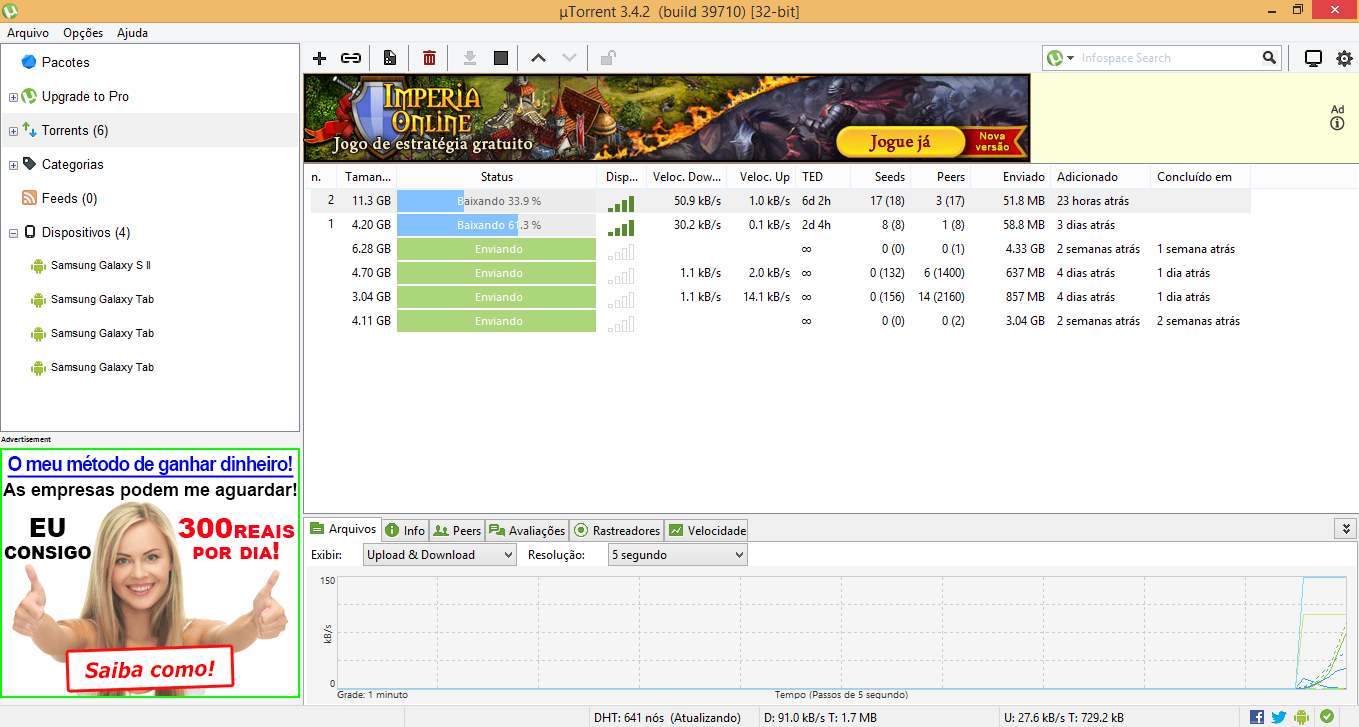Open Pacotes in the sidebar
Viewport: 1359px width, 727px height.
[x=65, y=62]
